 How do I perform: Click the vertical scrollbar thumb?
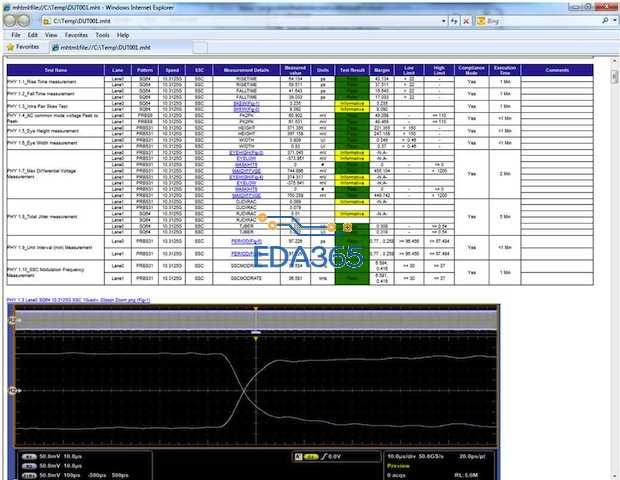click(614, 77)
